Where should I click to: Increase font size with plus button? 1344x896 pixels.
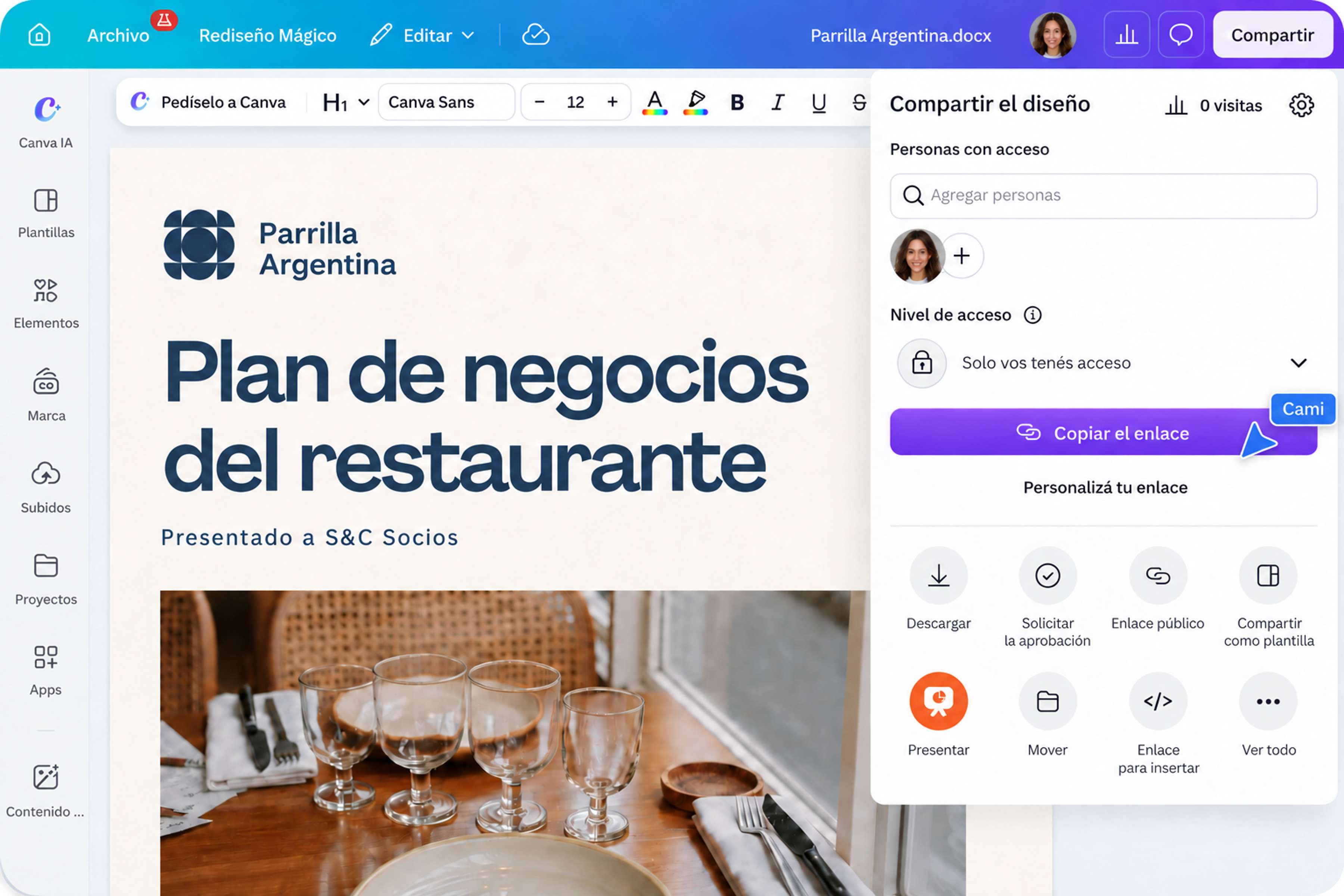coord(612,102)
